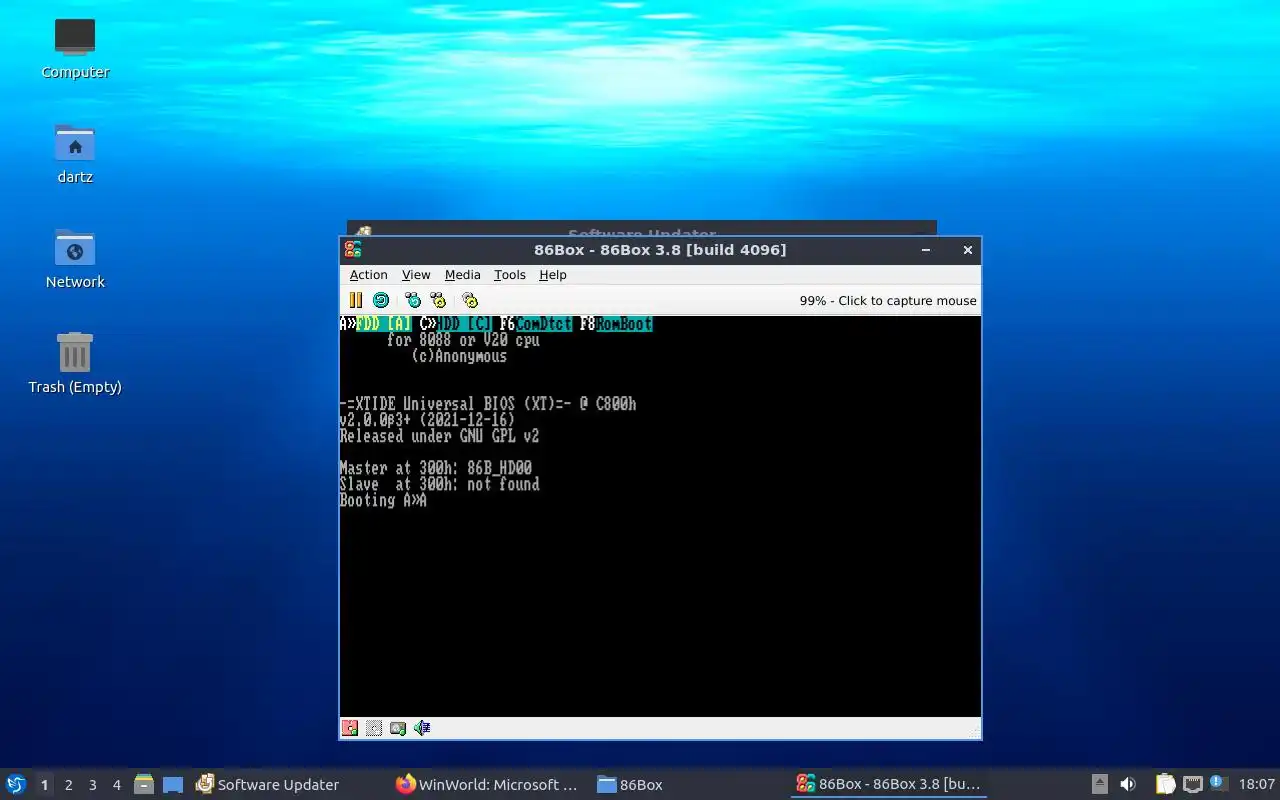Click the floppy drive A status icon
The width and height of the screenshot is (1280, 800).
coord(350,728)
